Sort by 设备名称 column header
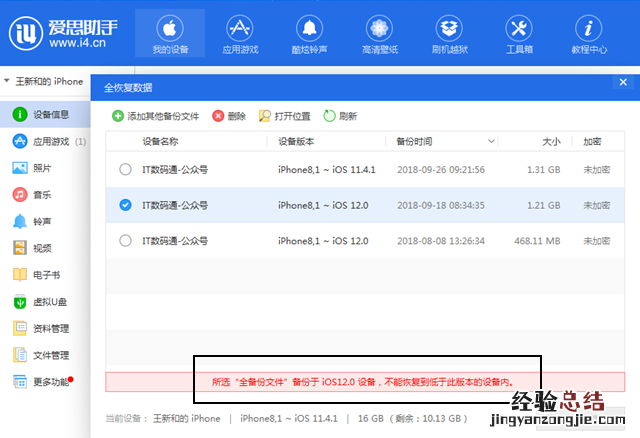This screenshot has height=438, width=640. point(160,141)
